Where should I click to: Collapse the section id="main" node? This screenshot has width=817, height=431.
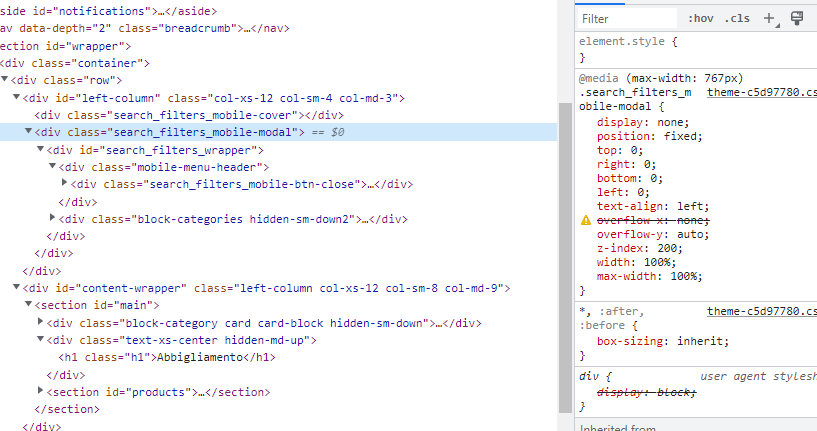(x=29, y=304)
